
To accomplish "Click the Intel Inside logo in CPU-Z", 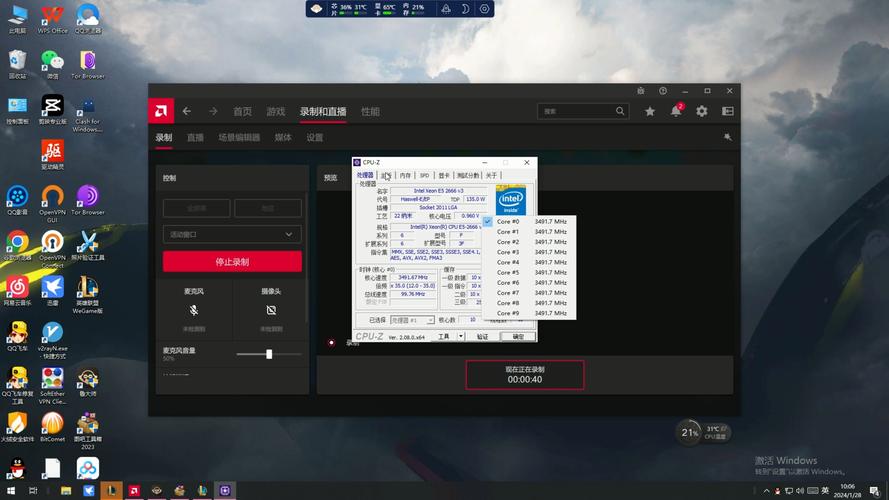I will (x=511, y=200).
